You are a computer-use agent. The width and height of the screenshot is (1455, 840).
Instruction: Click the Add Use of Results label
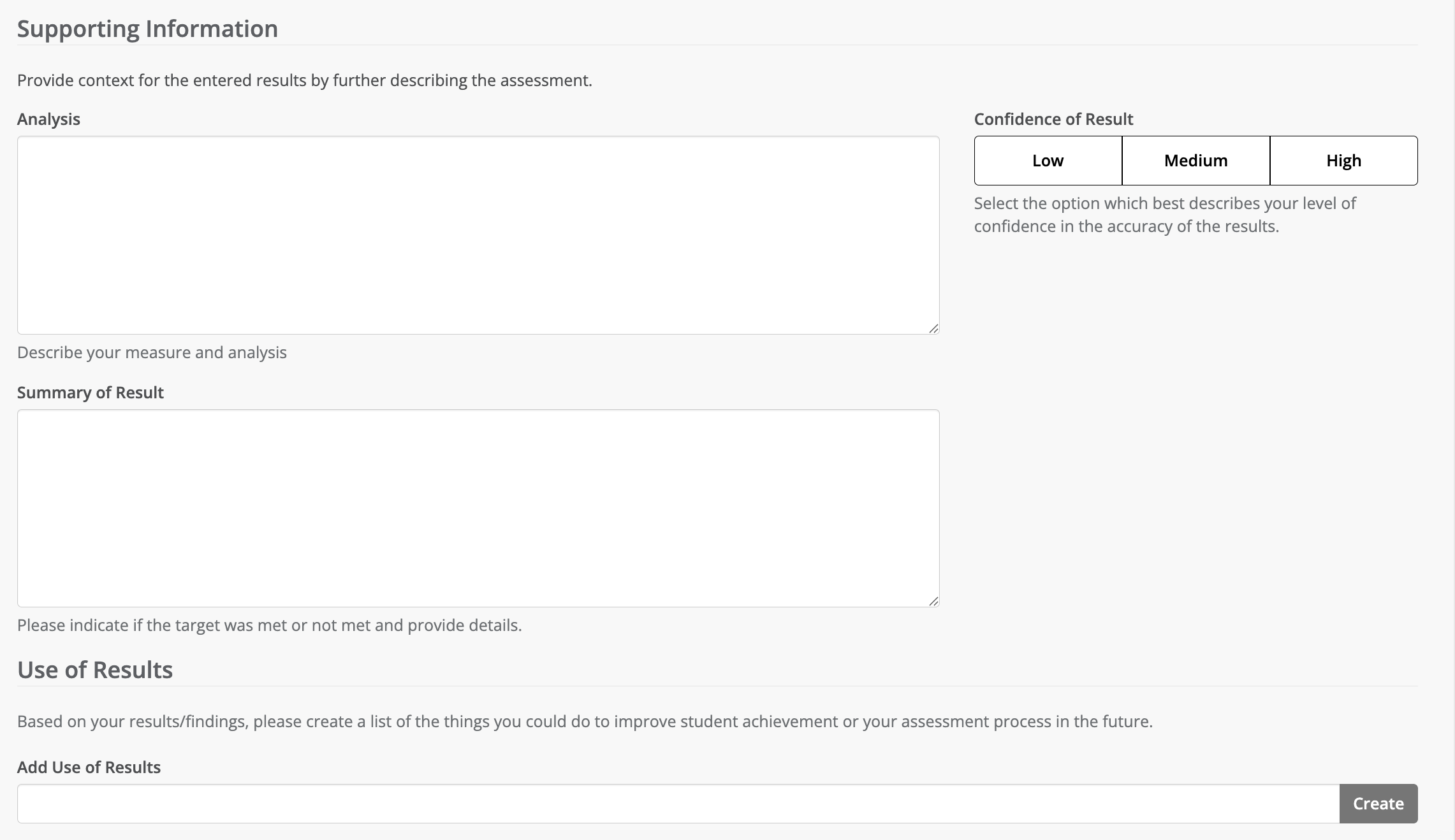click(x=89, y=767)
